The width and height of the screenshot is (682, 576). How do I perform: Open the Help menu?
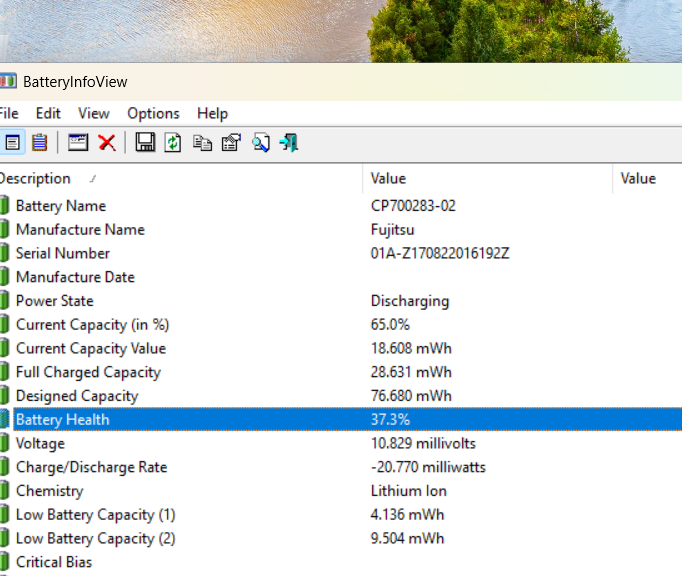click(212, 114)
